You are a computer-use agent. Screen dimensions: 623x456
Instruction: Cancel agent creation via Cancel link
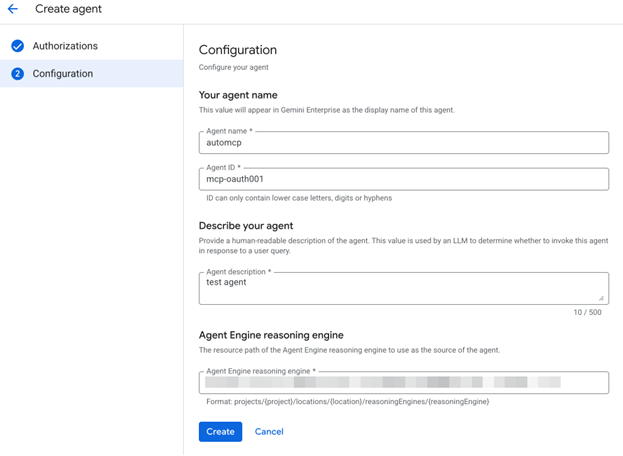pyautogui.click(x=269, y=432)
